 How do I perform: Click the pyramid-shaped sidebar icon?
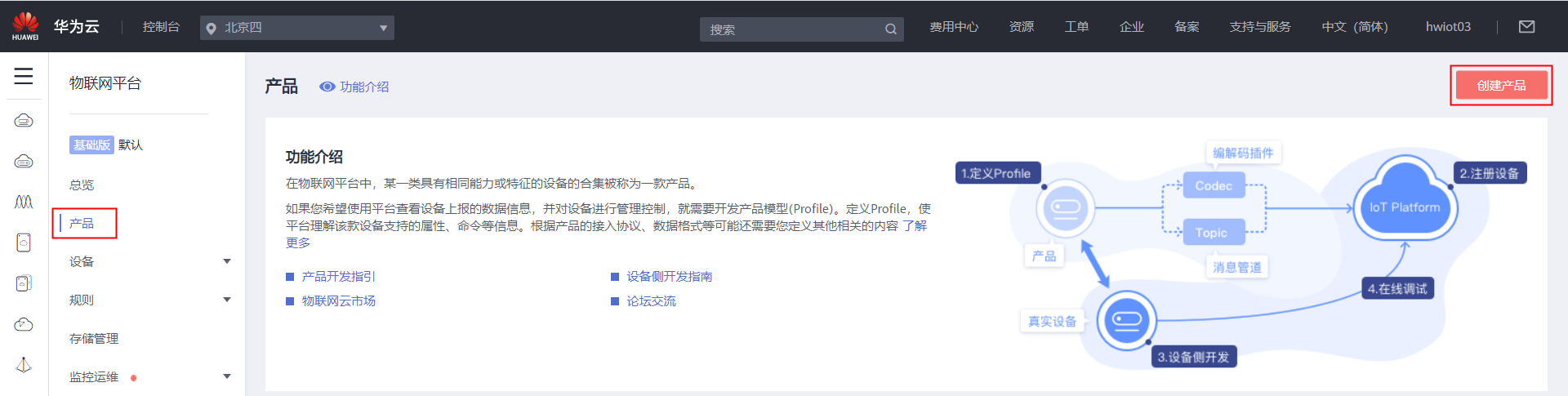24,365
